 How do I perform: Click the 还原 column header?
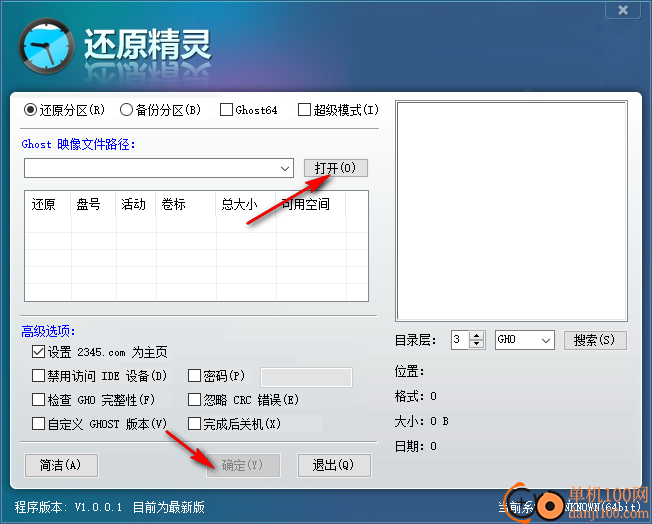coord(48,204)
